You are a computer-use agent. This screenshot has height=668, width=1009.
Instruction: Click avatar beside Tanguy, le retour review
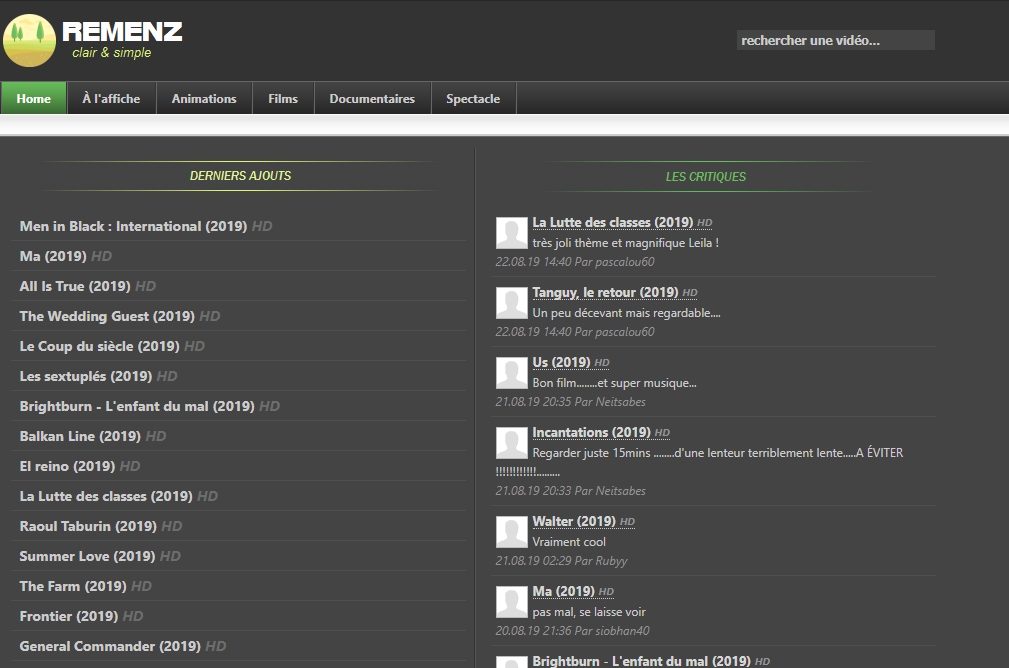coord(512,302)
